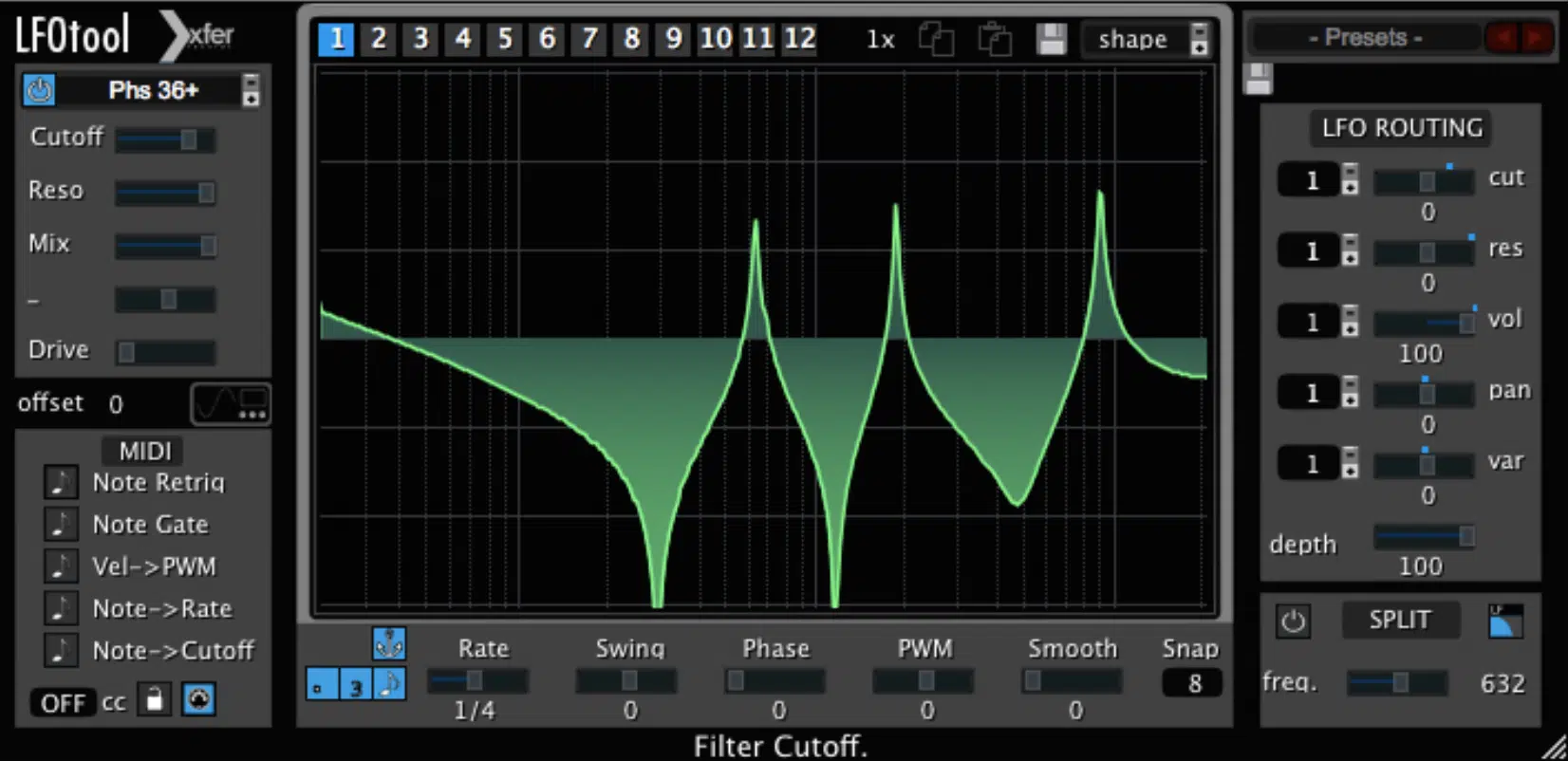Adjust the Cutoff slider

point(165,139)
